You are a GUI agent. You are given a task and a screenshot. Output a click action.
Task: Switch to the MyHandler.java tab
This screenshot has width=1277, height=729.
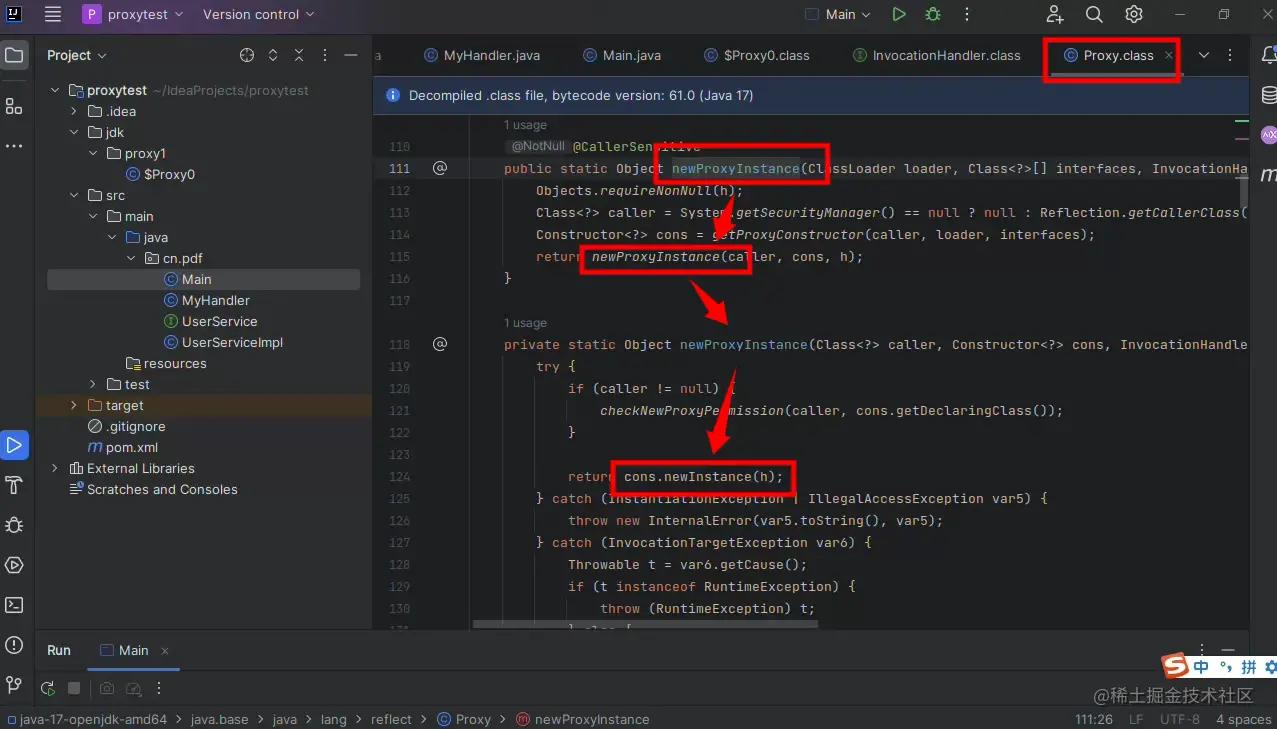490,55
